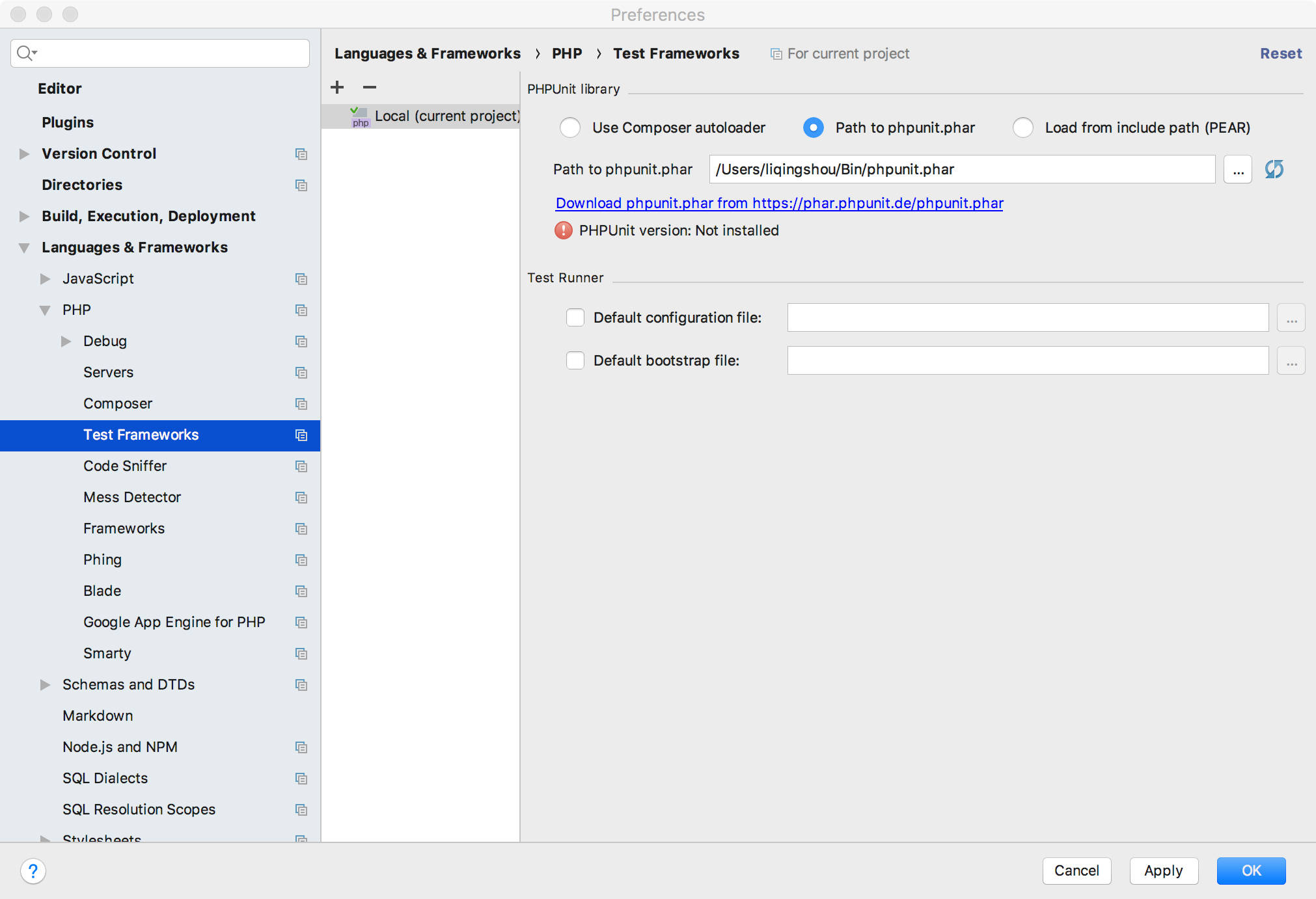1316x899 pixels.
Task: Click the add new framework icon (+)
Action: pyautogui.click(x=338, y=87)
